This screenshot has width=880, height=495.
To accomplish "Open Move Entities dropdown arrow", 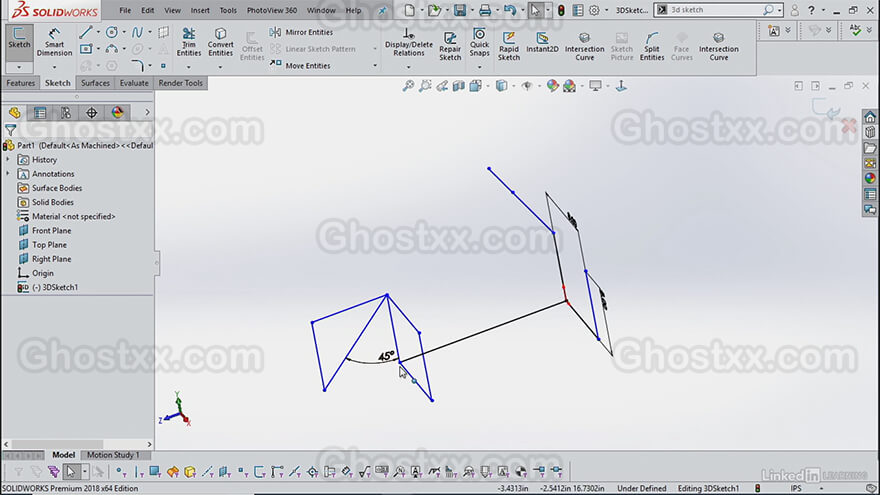I will [x=375, y=66].
